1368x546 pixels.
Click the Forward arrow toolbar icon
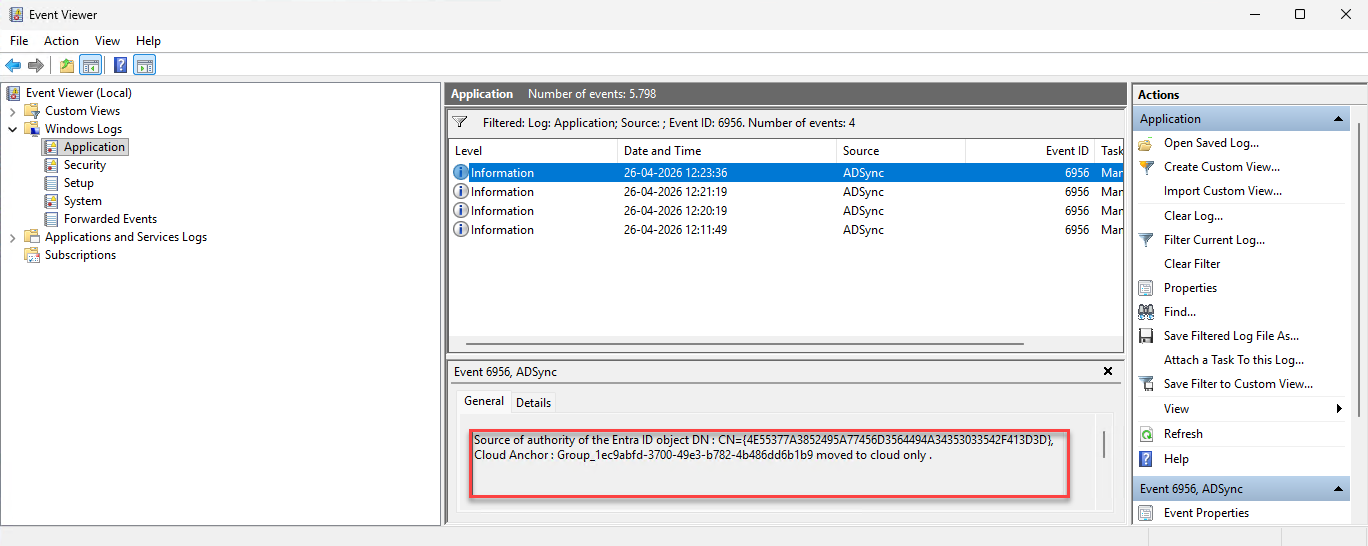[36, 66]
